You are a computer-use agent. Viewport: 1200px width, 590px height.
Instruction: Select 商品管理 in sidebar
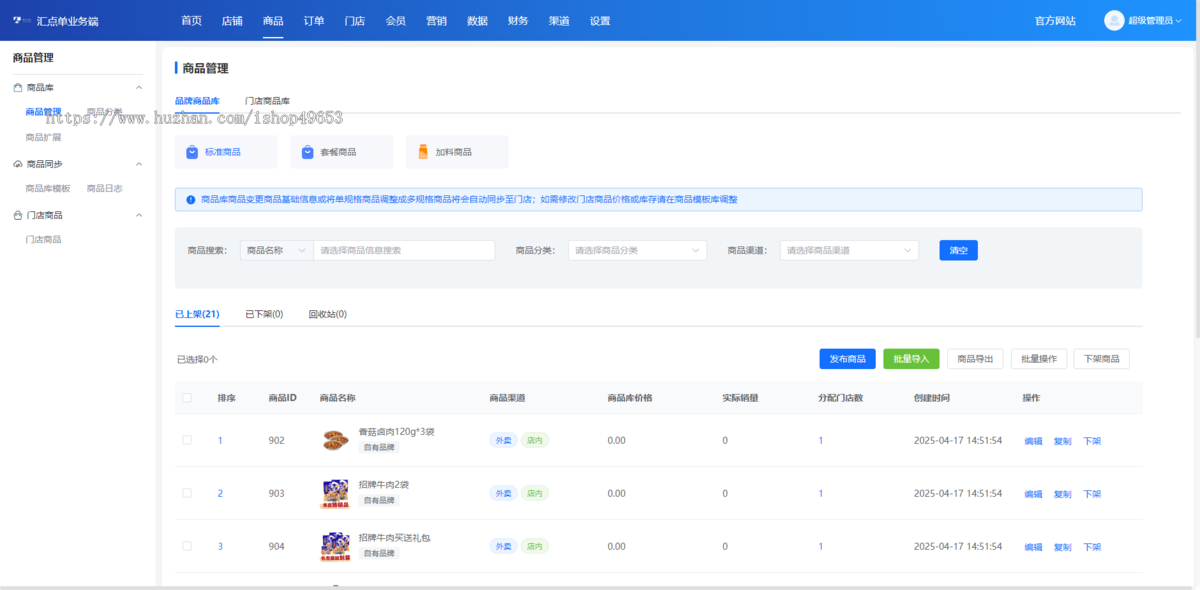pos(43,112)
